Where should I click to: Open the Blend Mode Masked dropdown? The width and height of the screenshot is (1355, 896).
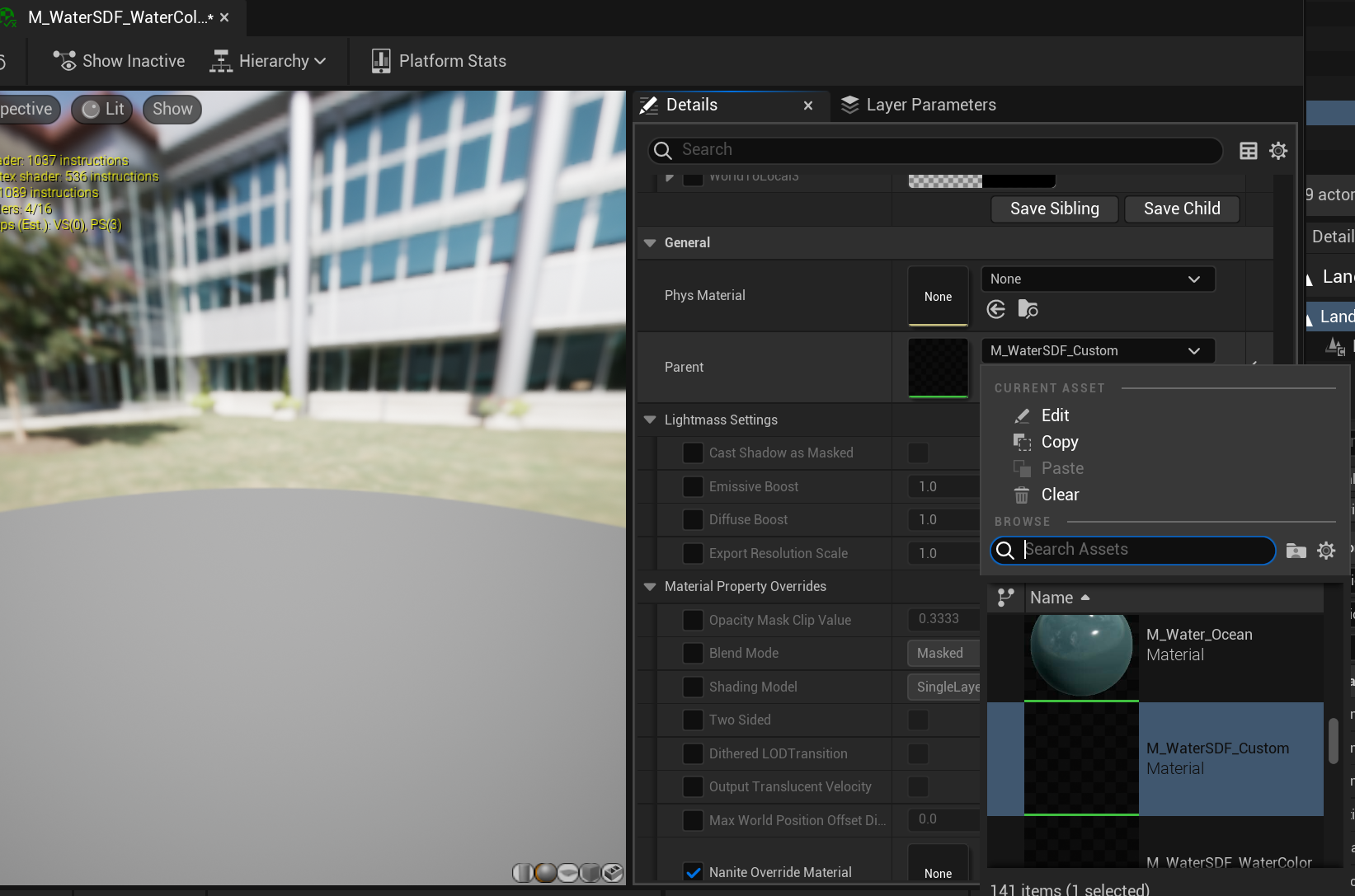click(943, 653)
